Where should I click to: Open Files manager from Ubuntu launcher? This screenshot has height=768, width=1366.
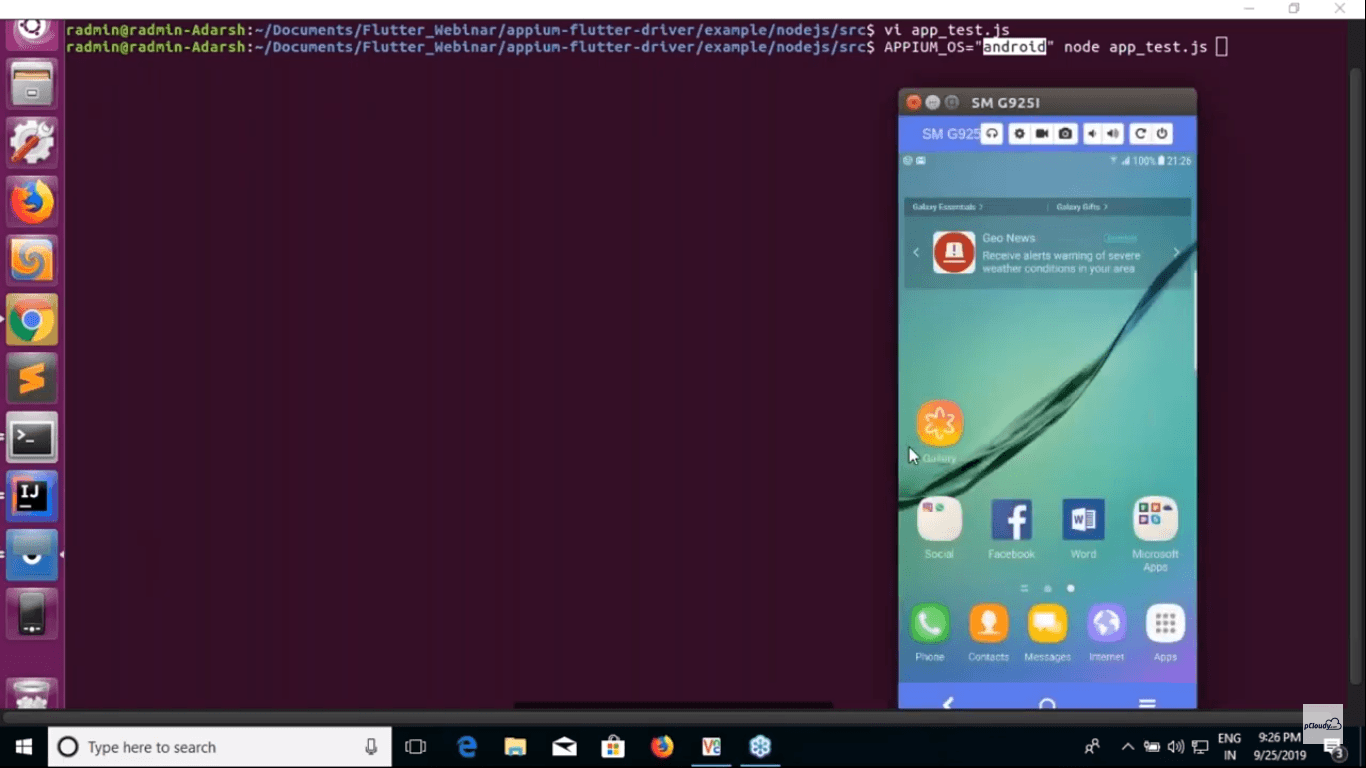32,84
